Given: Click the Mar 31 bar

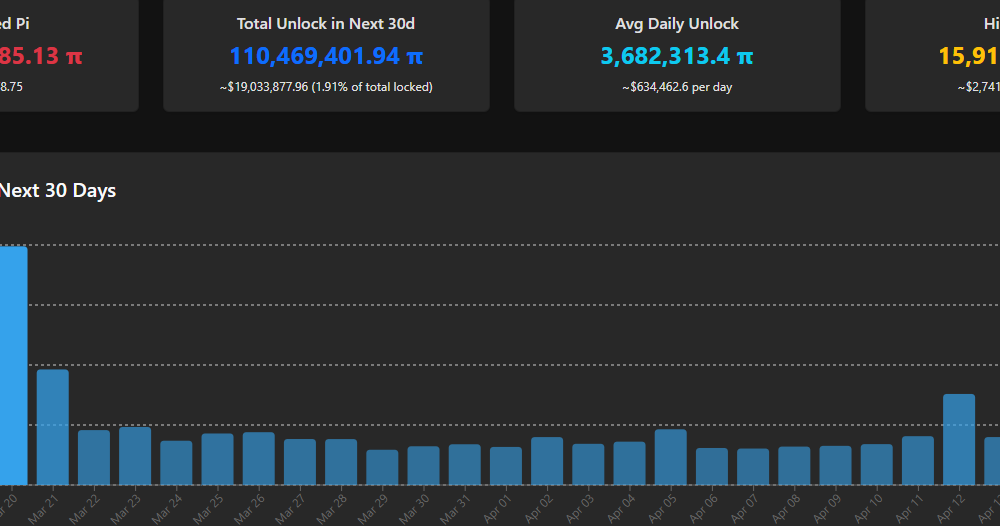Looking at the screenshot, I should pos(465,464).
